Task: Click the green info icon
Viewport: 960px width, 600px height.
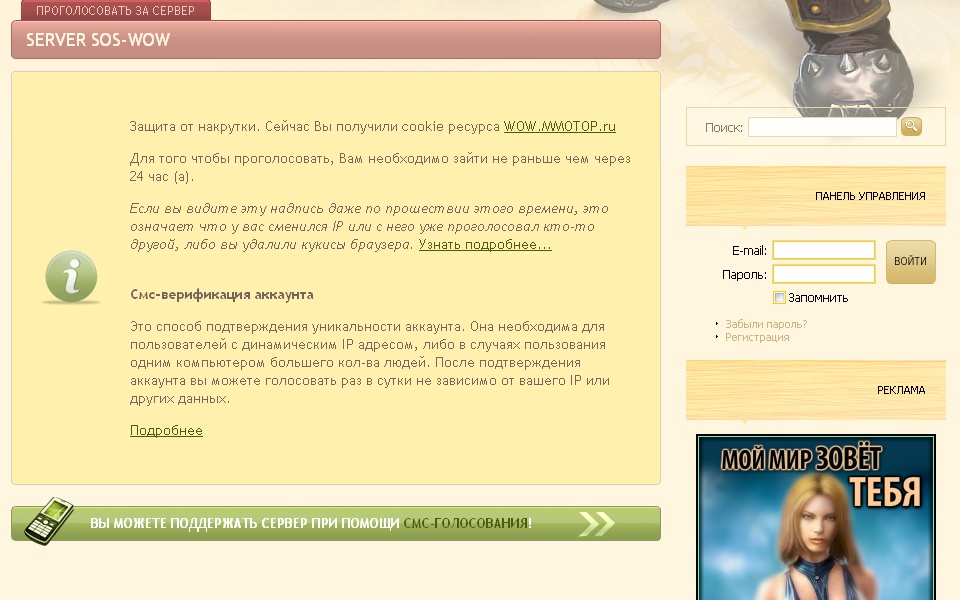Action: click(x=71, y=277)
